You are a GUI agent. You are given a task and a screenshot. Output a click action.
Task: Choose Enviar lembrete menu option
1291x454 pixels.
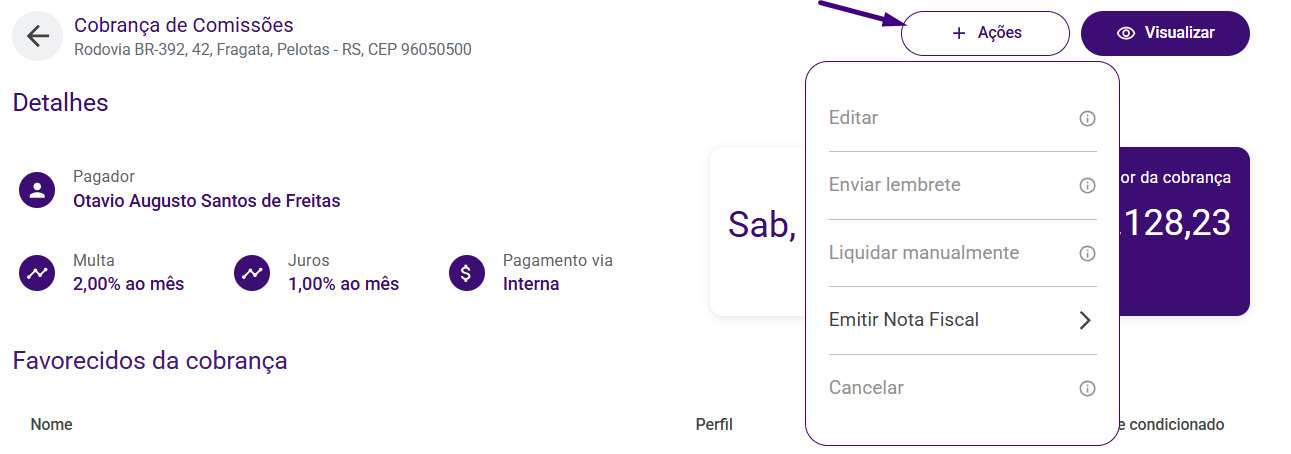point(895,185)
